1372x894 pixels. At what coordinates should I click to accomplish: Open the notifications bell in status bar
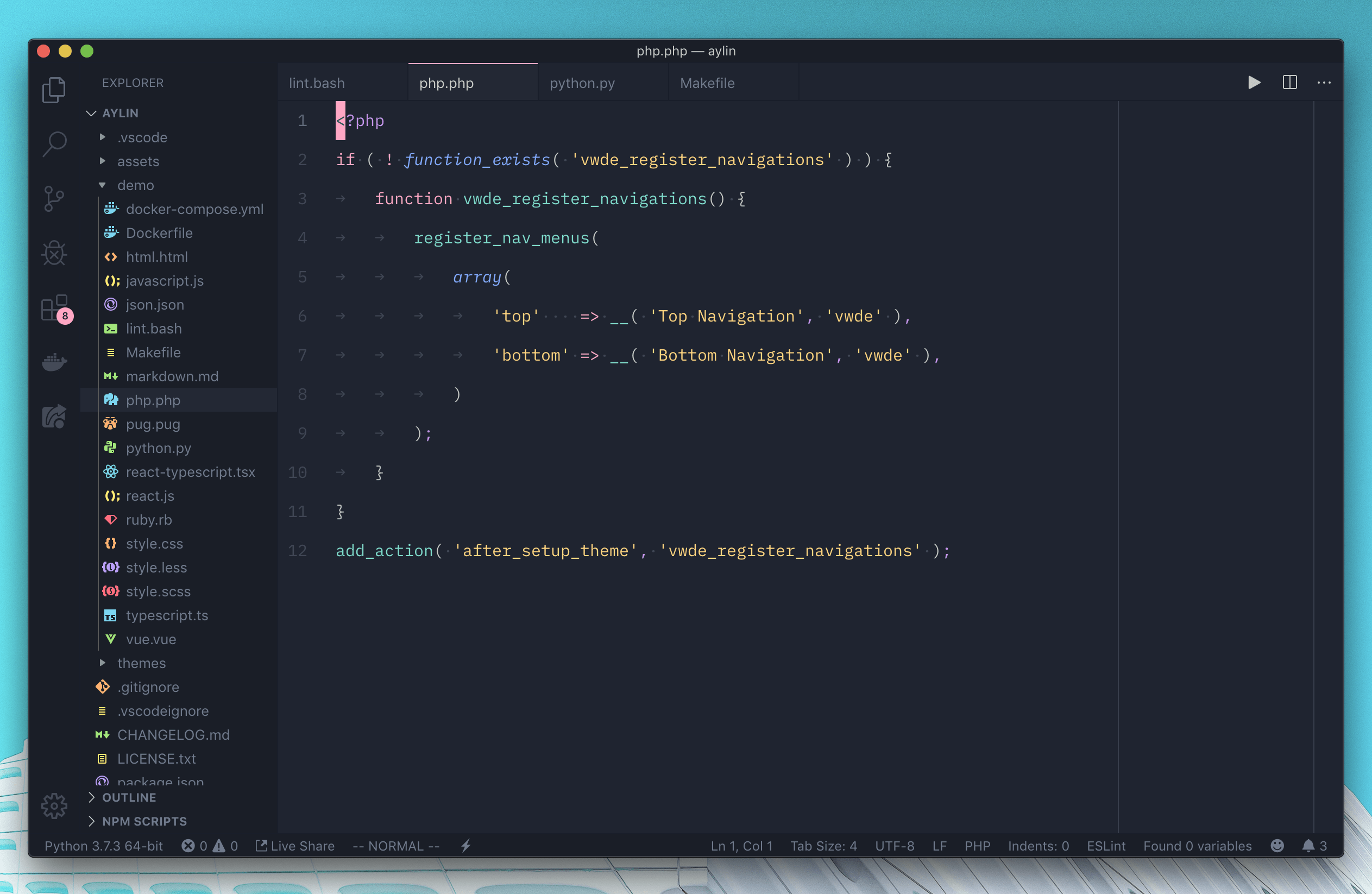click(x=1308, y=846)
